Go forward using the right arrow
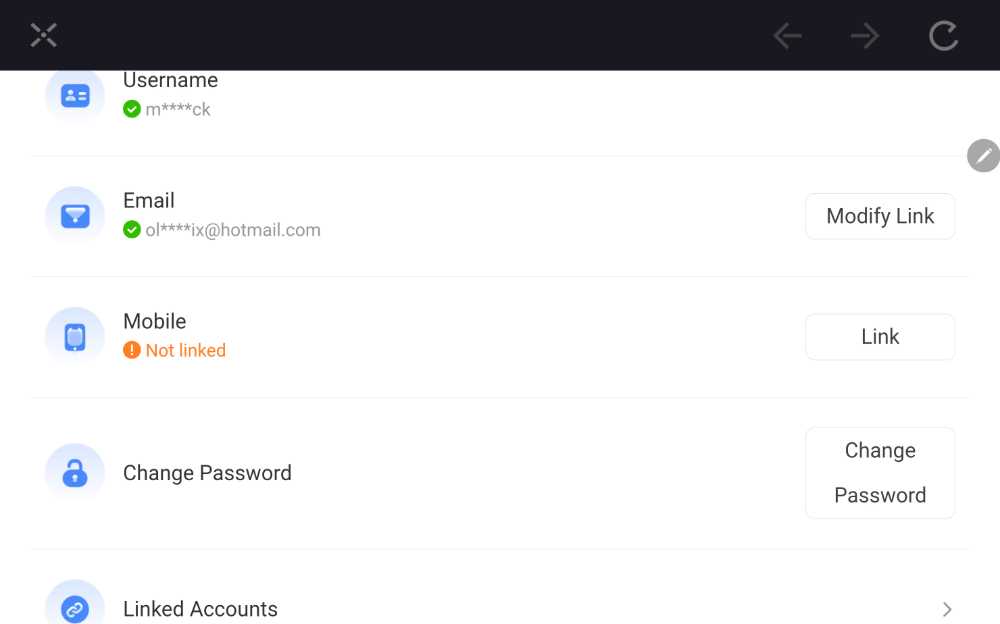 click(x=865, y=36)
